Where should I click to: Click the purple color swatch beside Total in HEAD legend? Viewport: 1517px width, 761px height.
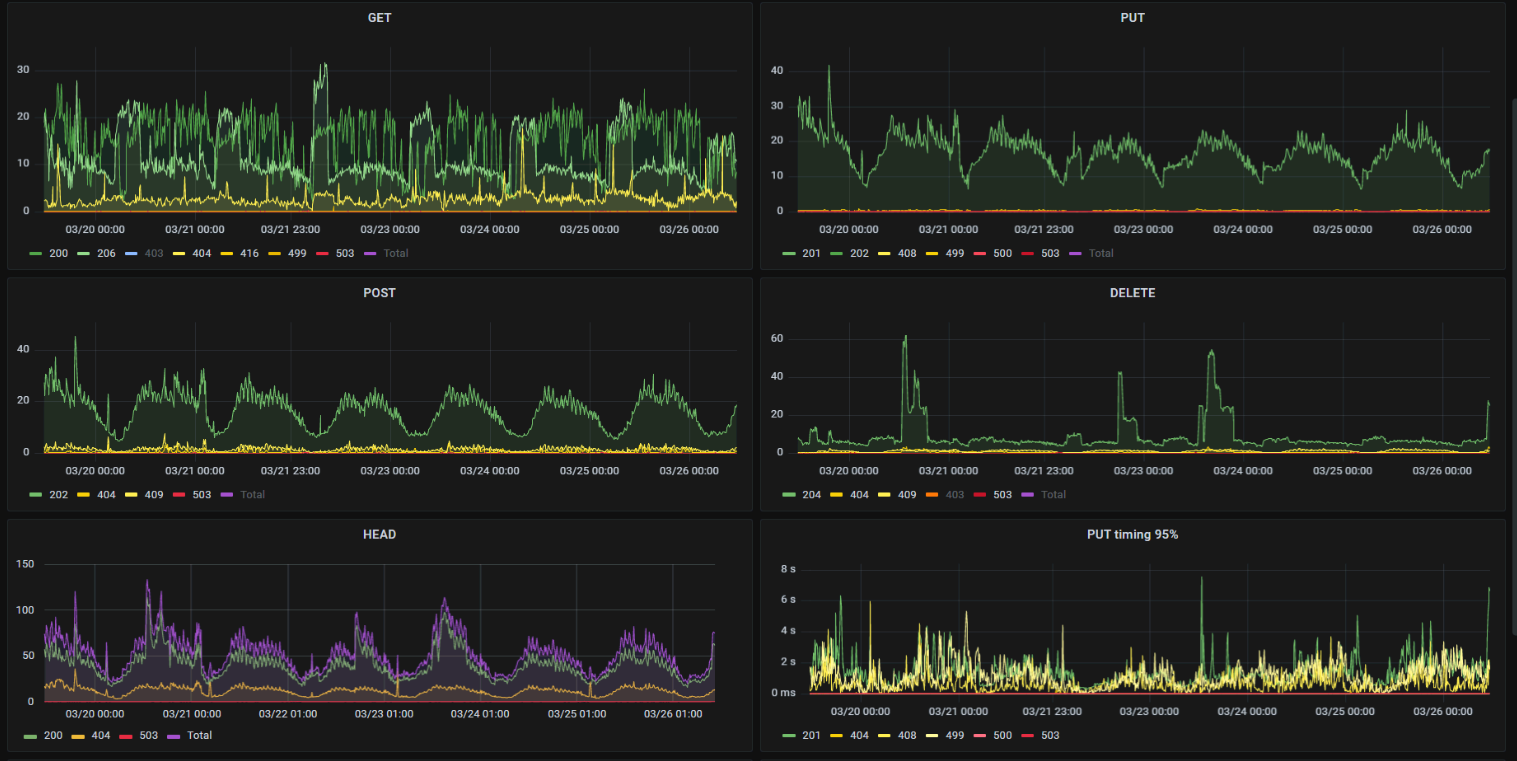click(173, 735)
